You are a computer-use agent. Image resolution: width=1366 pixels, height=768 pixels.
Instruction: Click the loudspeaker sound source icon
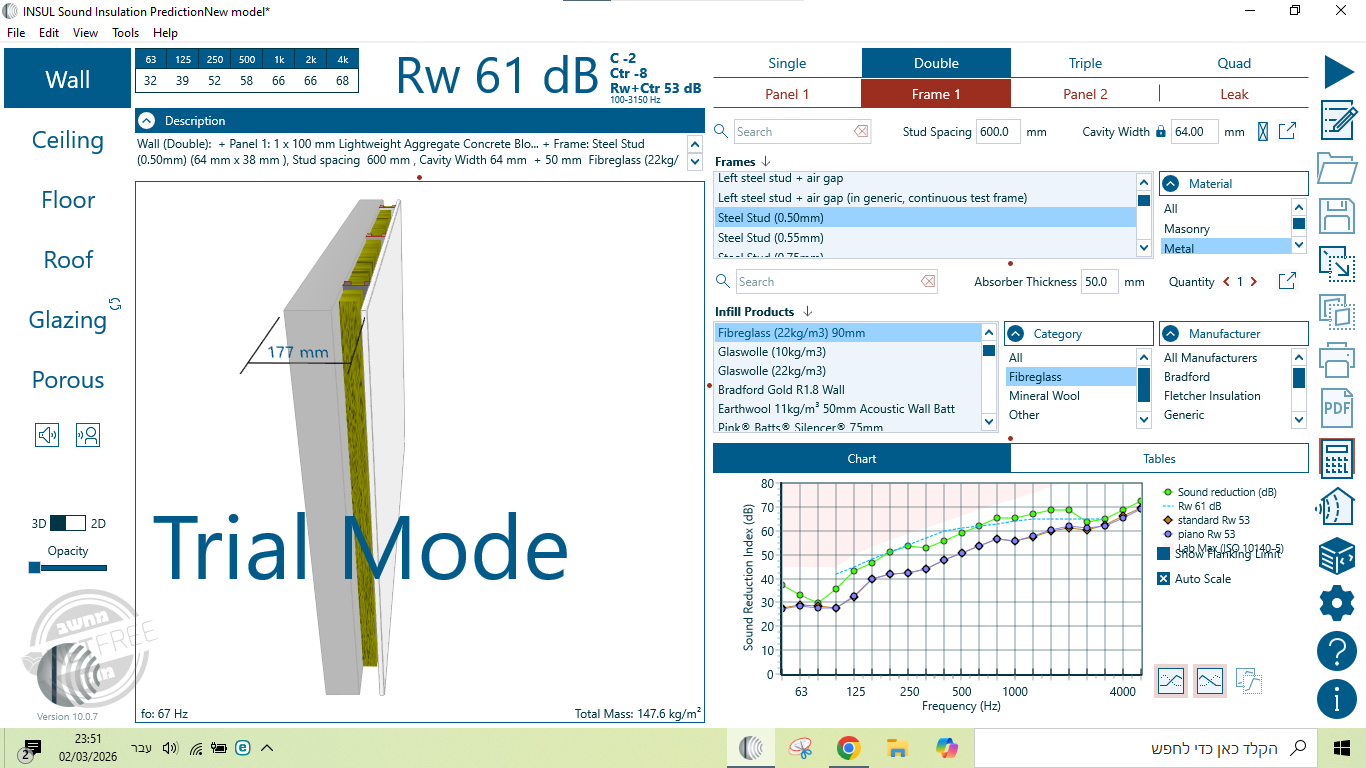47,435
